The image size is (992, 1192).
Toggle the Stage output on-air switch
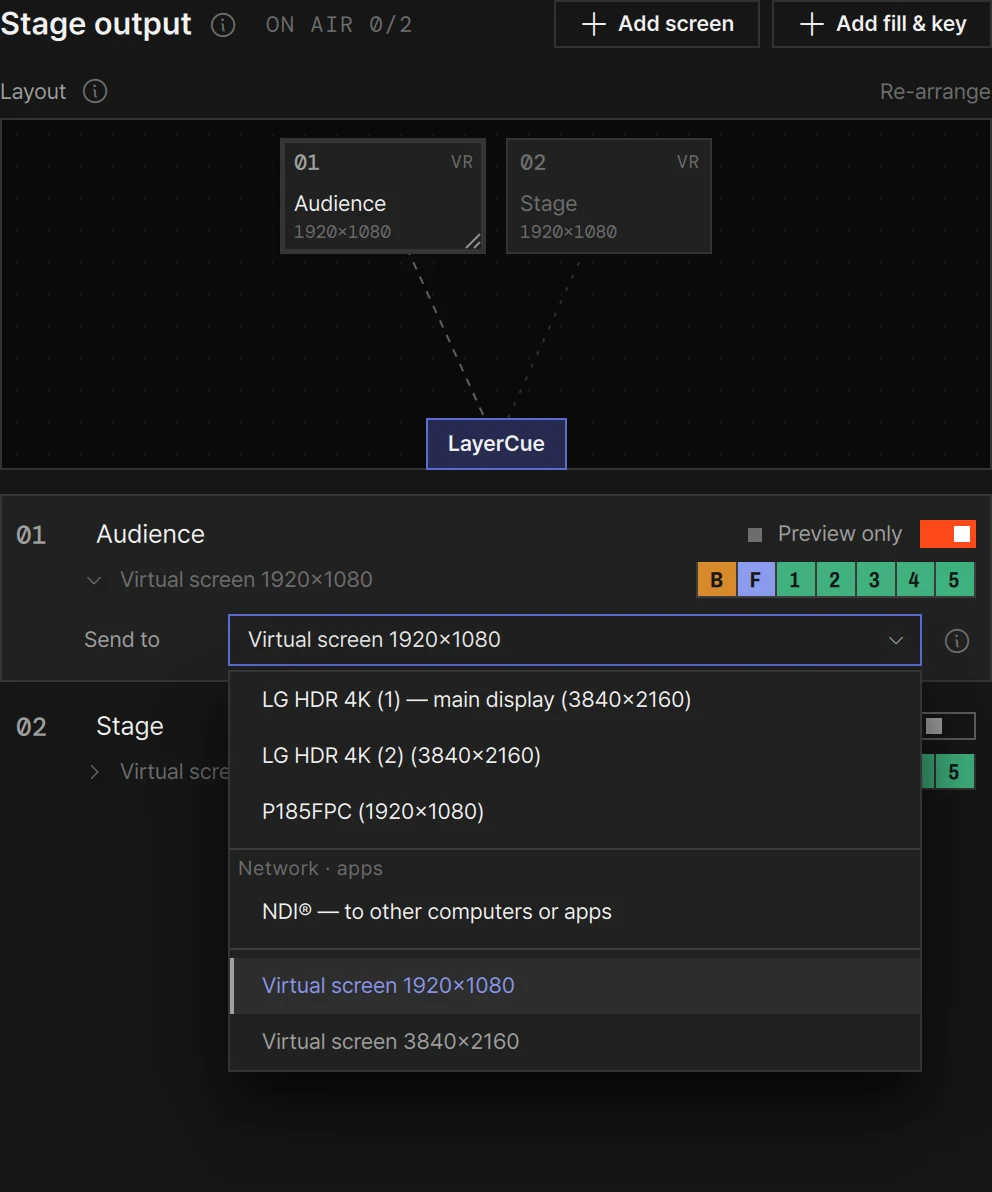click(948, 726)
